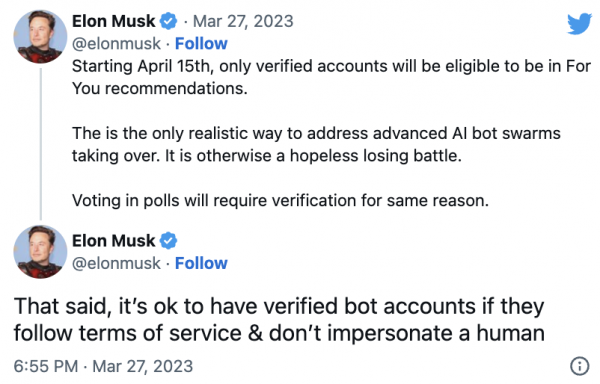This screenshot has width=600, height=384.
Task: Click the verified badge on first tweet
Action: (x=168, y=21)
